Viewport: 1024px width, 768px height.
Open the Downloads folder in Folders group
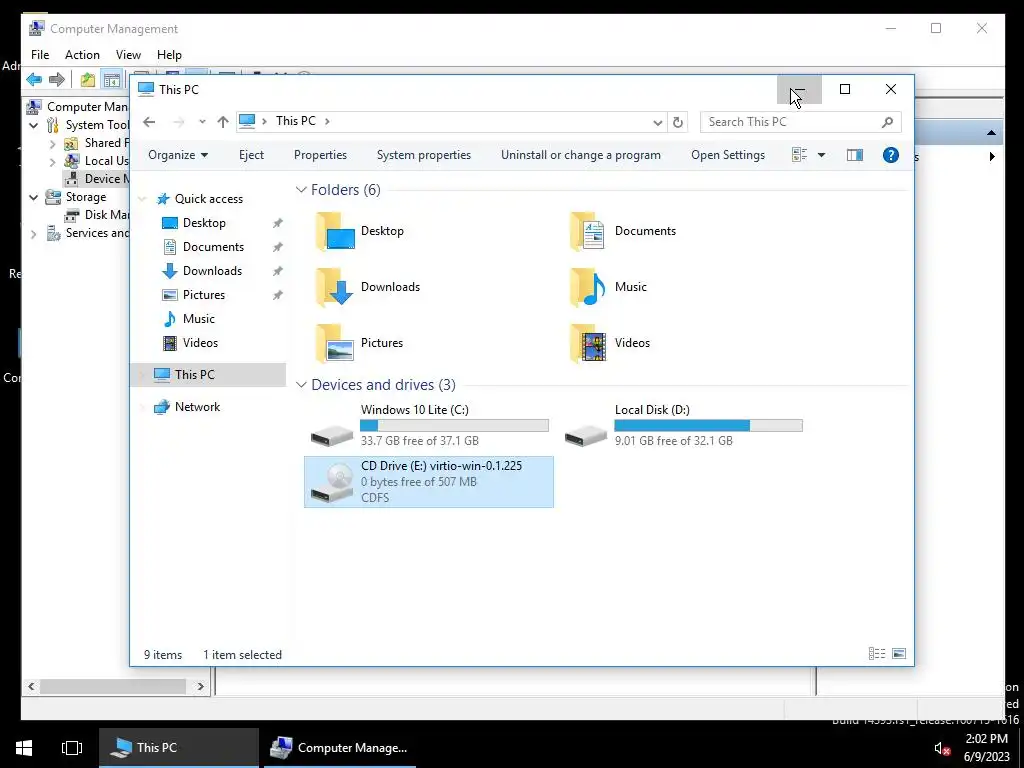tap(369, 287)
